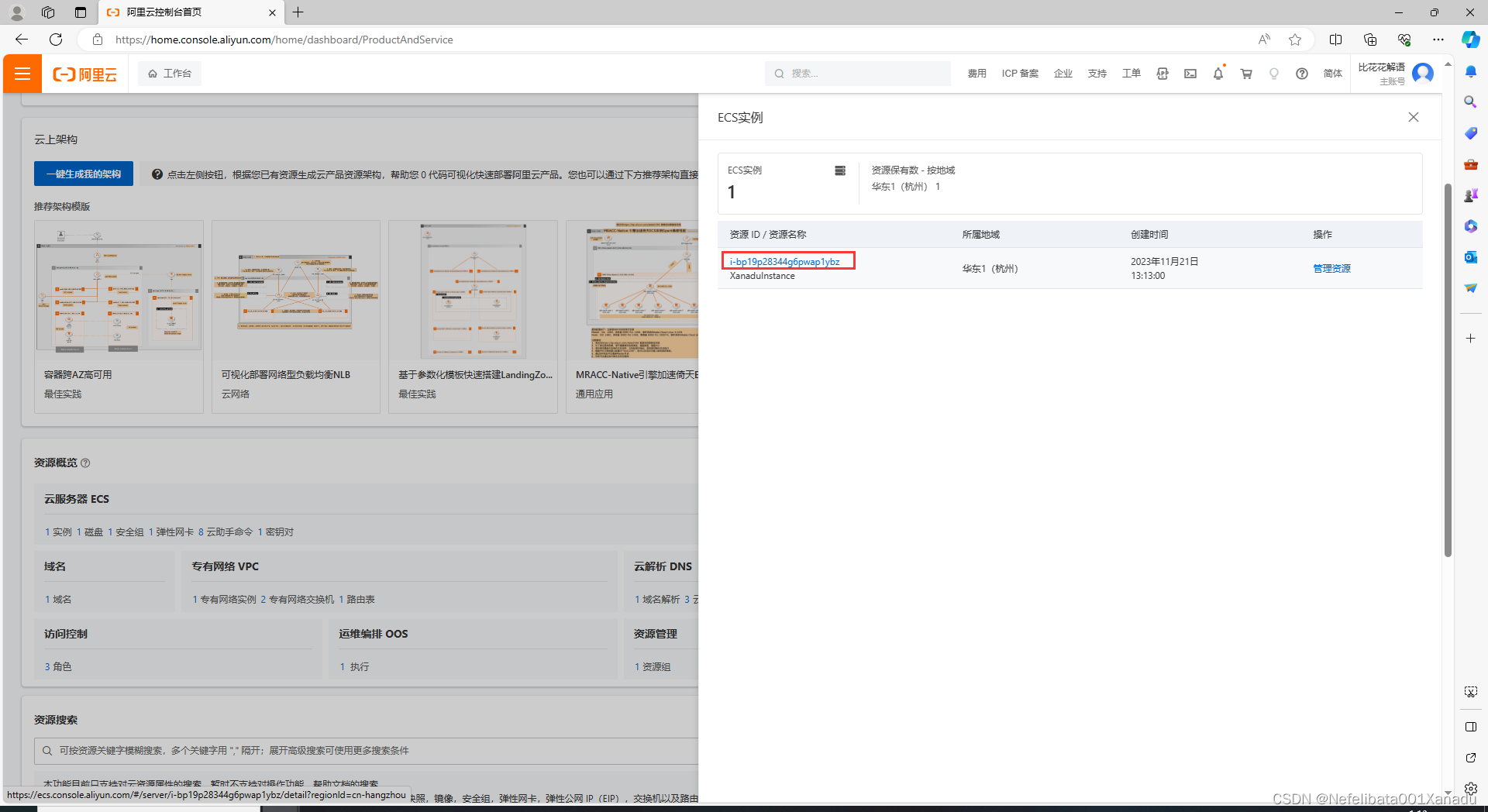Go back with the browser back arrow

tap(22, 40)
